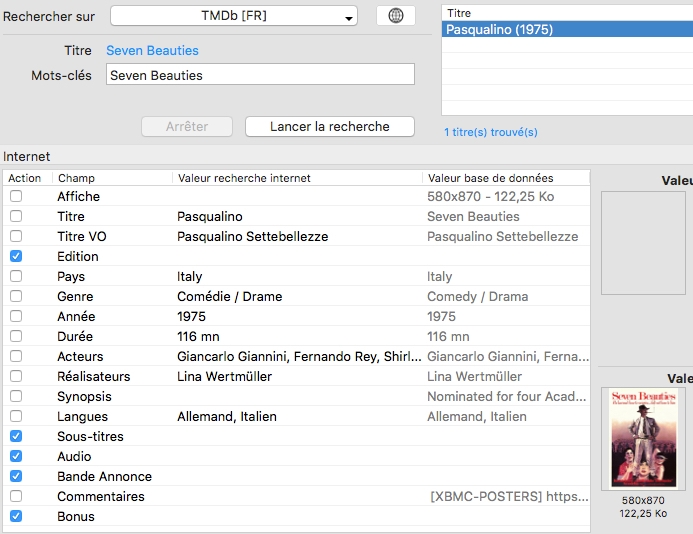693x534 pixels.
Task: Select Pasqualino (1975) in results list
Action: [x=500, y=30]
